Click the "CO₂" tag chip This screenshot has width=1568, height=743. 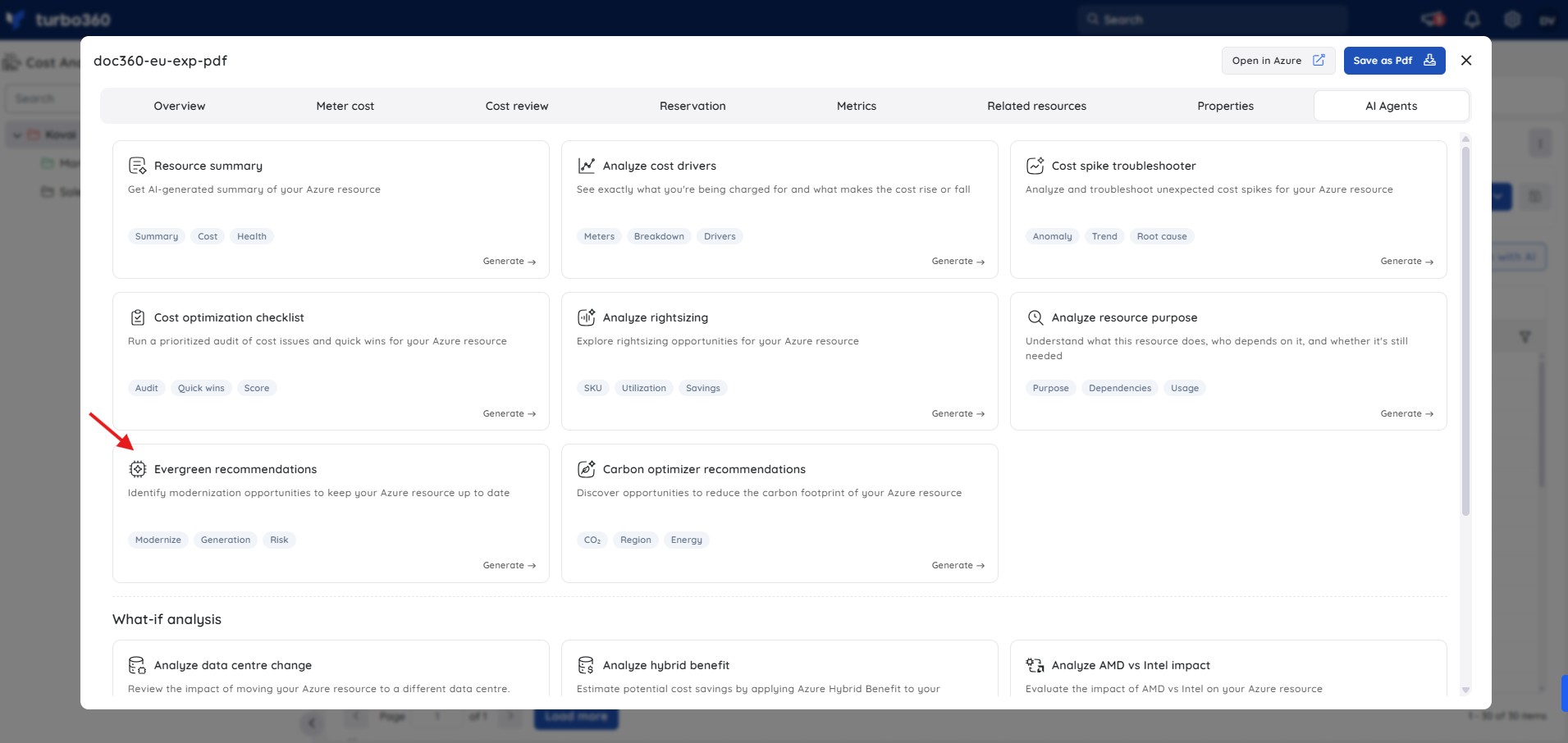pyautogui.click(x=592, y=540)
